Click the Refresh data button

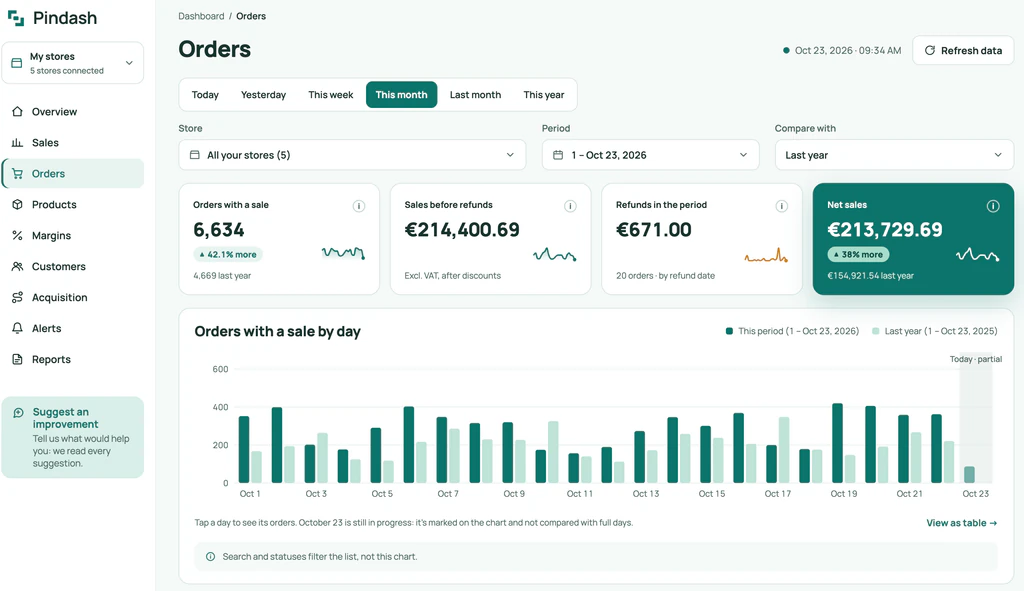[x=963, y=50]
